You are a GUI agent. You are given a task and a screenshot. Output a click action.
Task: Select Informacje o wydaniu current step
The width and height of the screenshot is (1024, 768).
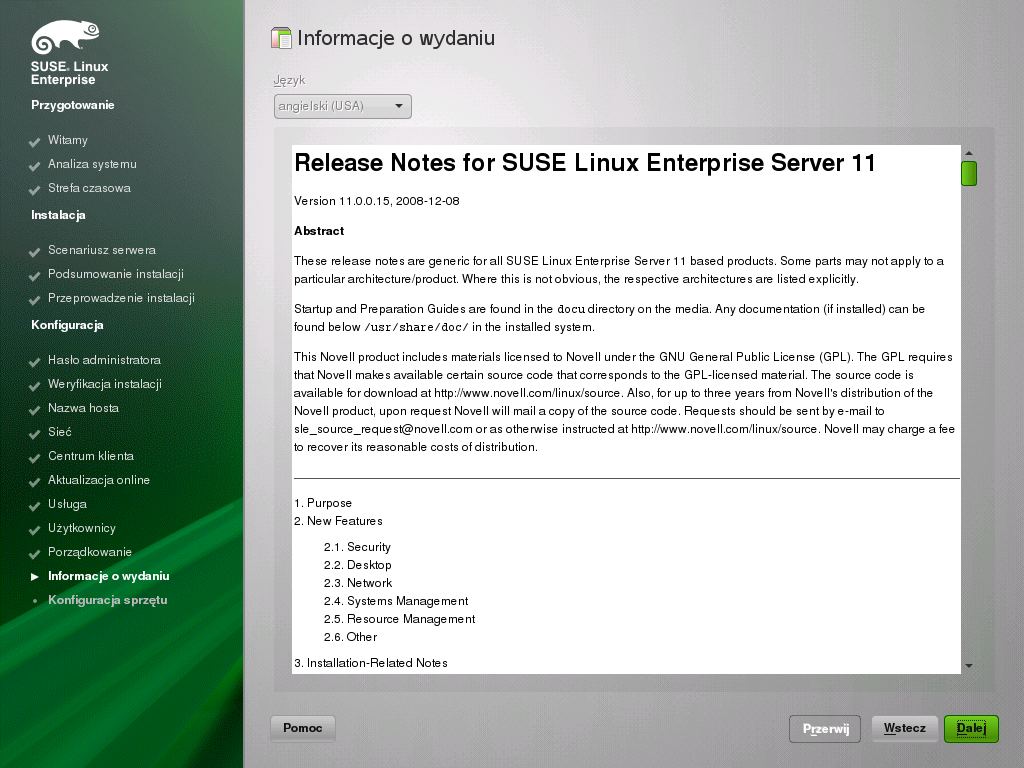pyautogui.click(x=108, y=576)
